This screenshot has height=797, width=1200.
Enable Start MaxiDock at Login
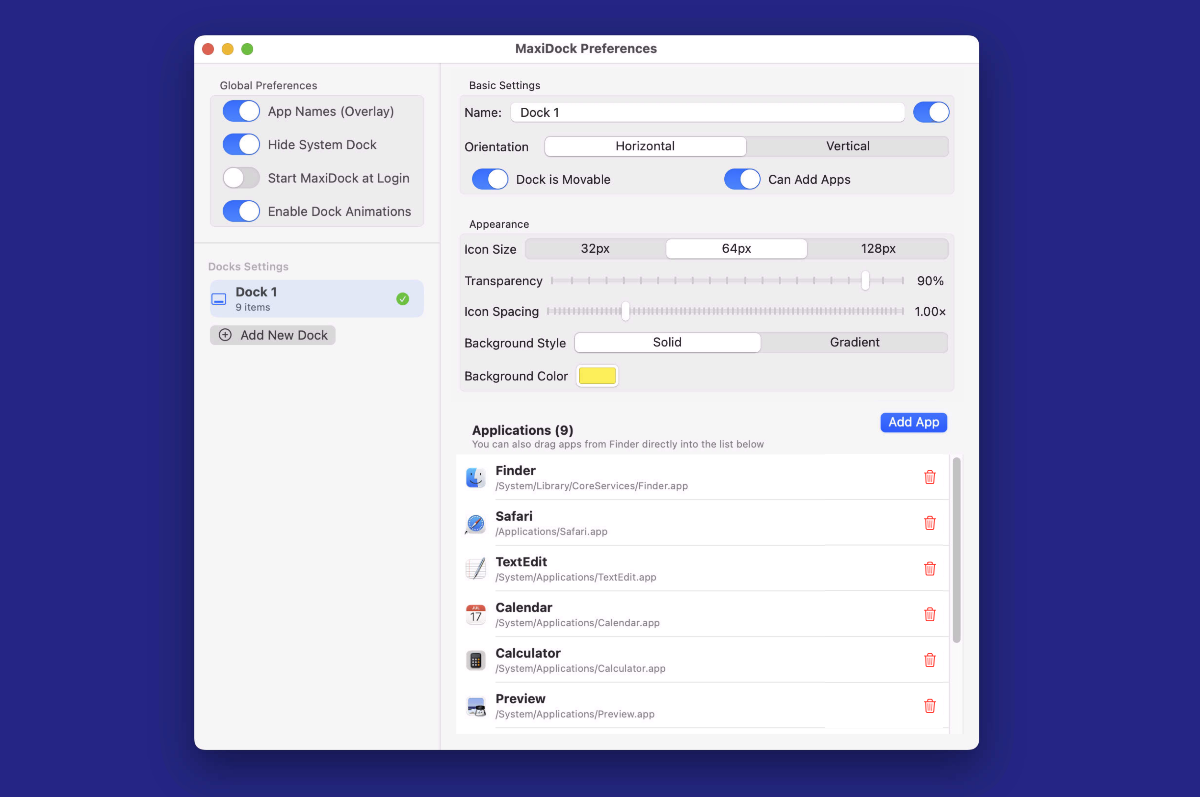(x=241, y=178)
